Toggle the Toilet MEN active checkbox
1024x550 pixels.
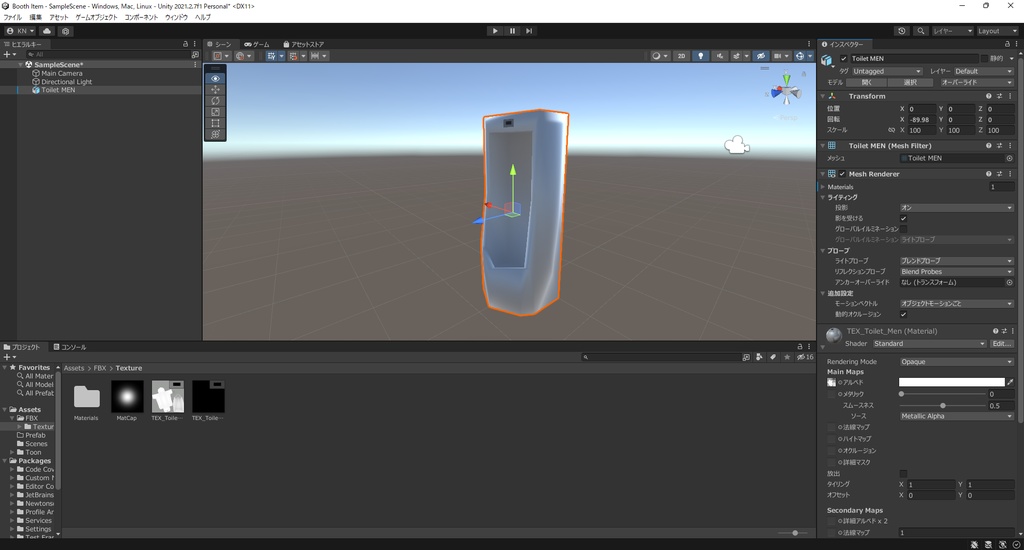click(x=843, y=59)
